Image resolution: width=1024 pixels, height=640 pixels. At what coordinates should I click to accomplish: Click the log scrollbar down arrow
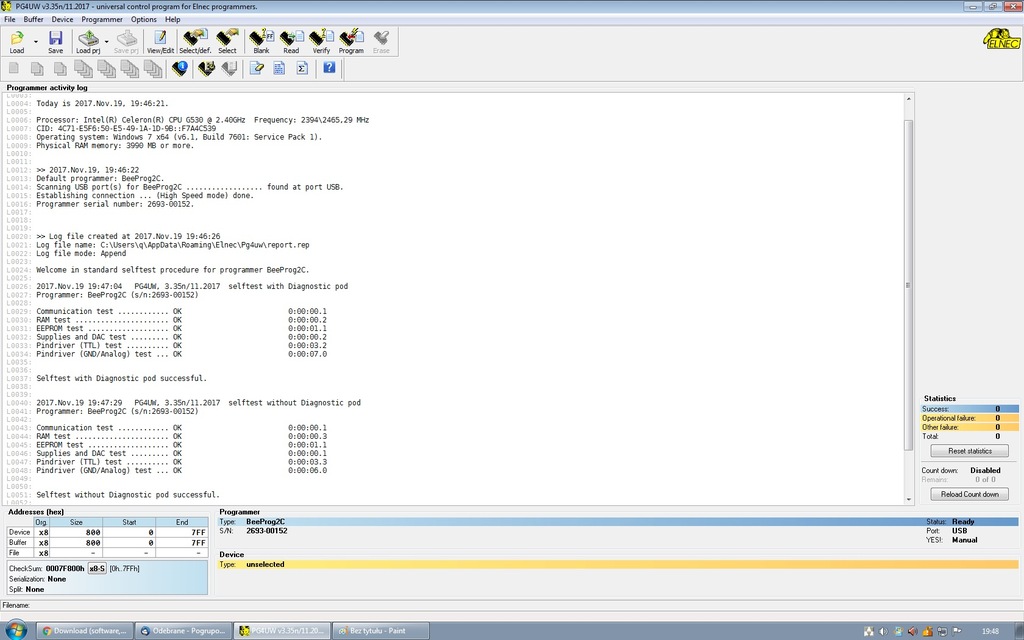(x=908, y=500)
